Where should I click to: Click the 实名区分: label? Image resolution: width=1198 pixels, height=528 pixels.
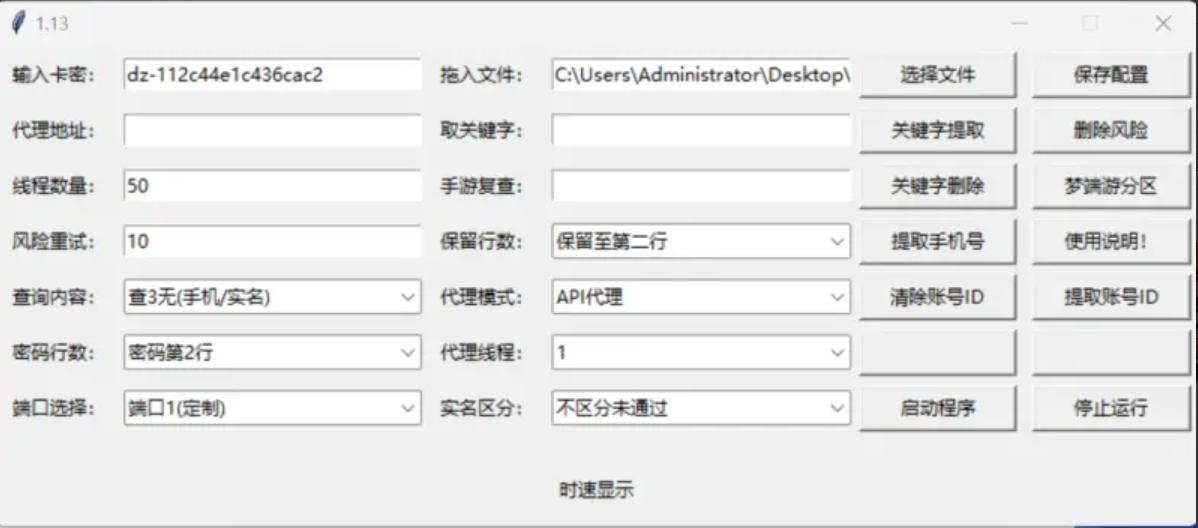tap(481, 408)
